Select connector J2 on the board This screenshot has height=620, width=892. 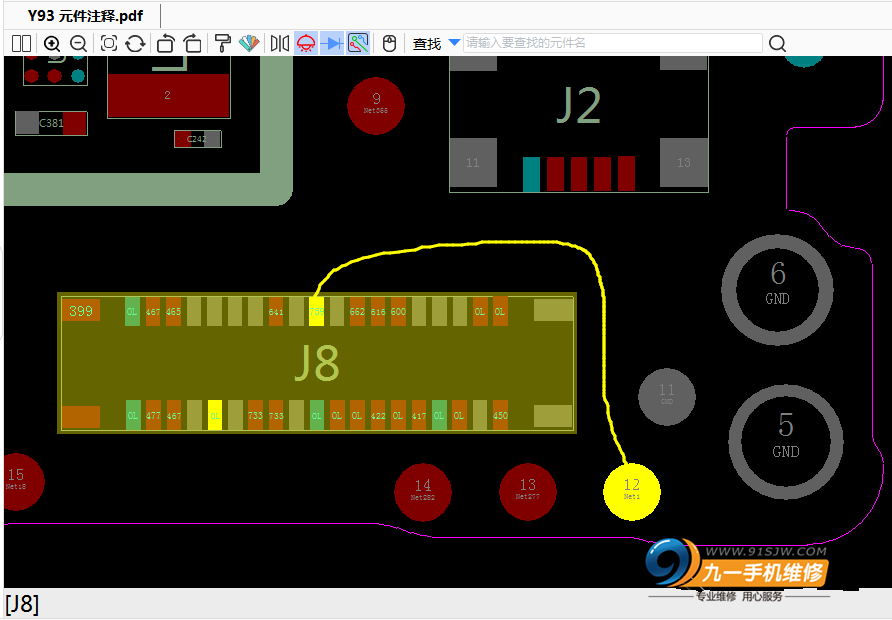pos(578,106)
